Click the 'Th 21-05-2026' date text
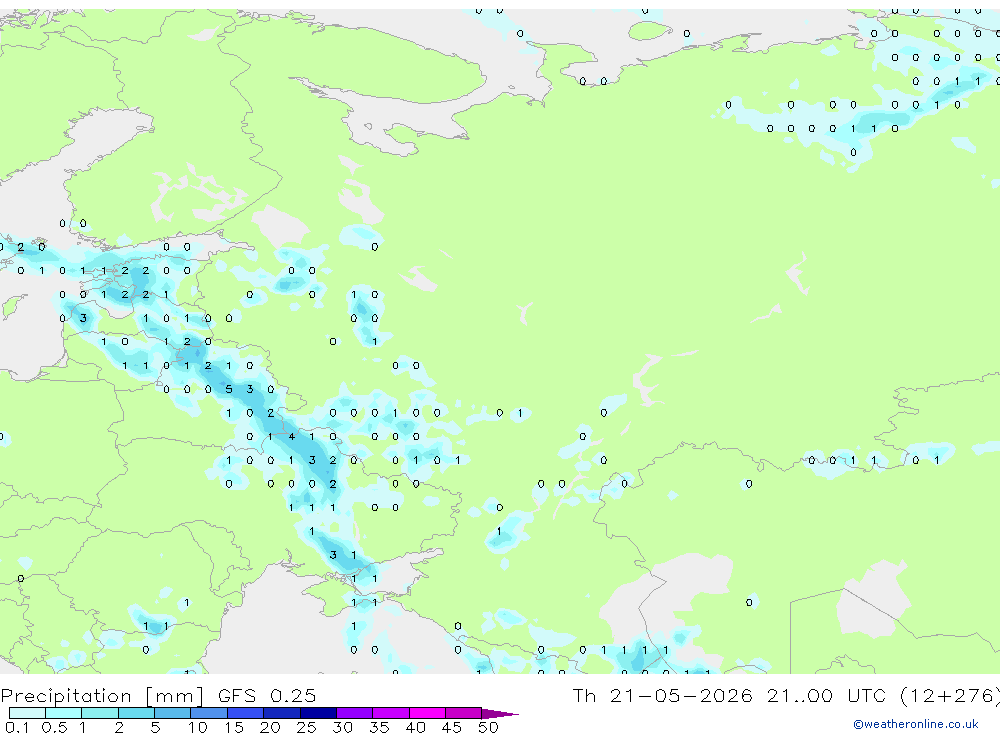The image size is (1000, 733). coord(663,695)
